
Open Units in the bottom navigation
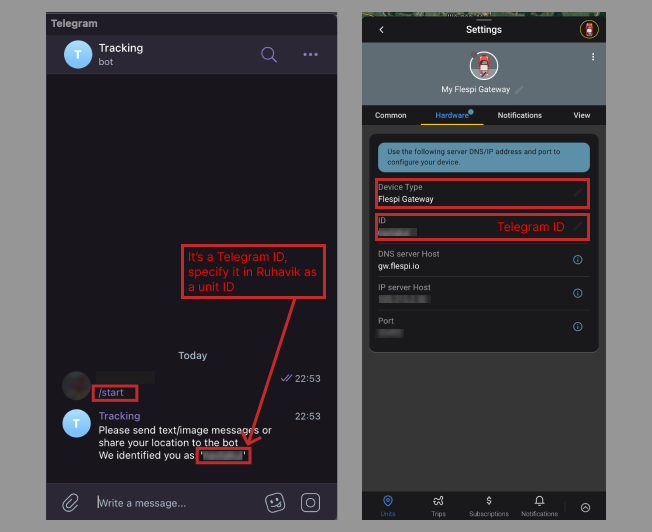coord(388,506)
